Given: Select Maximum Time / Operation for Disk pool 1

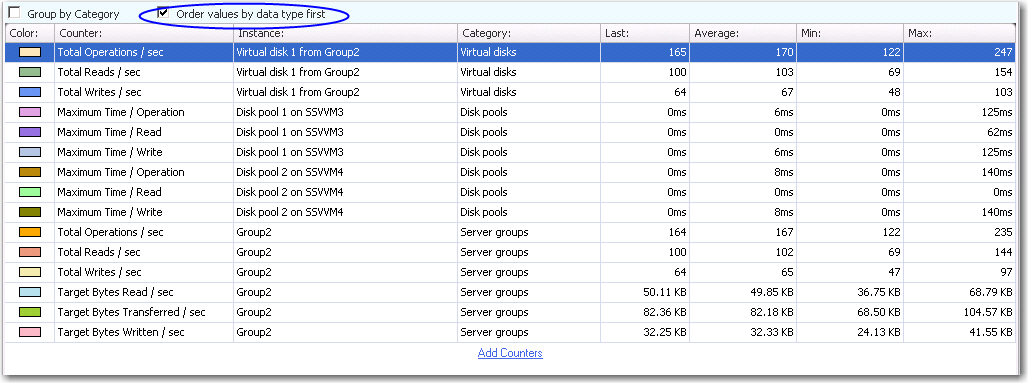Looking at the screenshot, I should [121, 112].
